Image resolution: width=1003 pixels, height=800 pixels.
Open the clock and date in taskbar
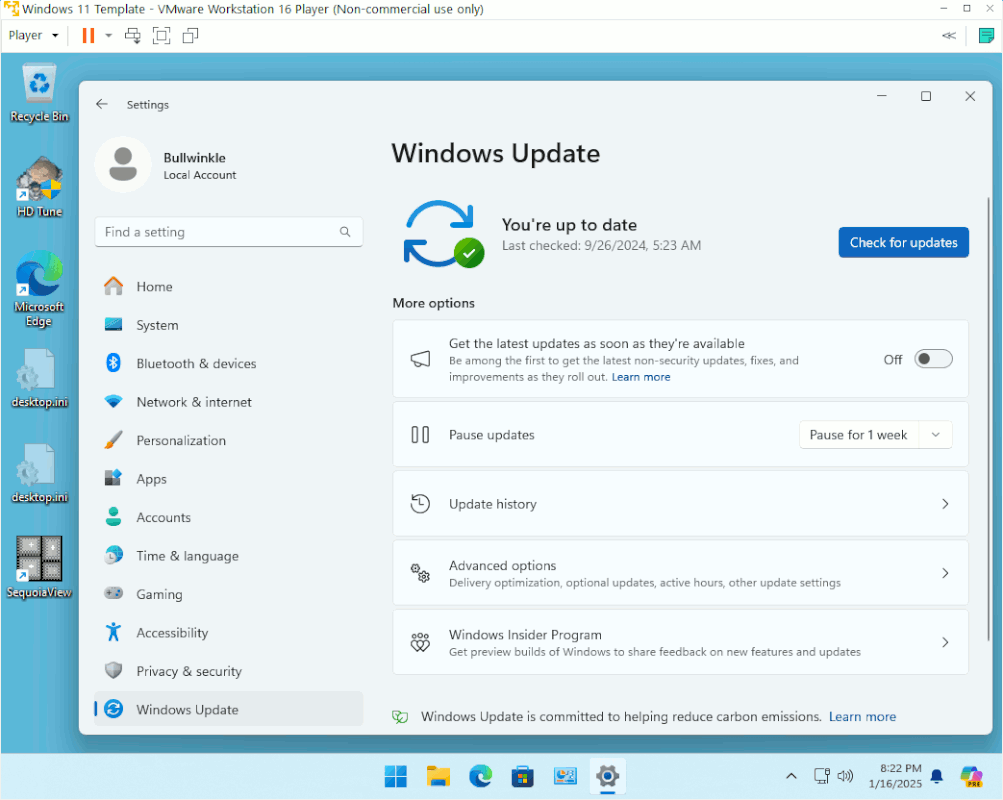click(895, 776)
